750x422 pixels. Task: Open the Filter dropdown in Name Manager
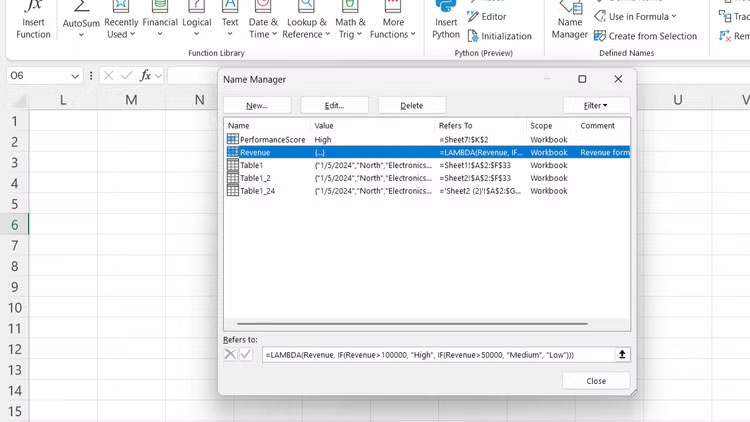pyautogui.click(x=596, y=105)
